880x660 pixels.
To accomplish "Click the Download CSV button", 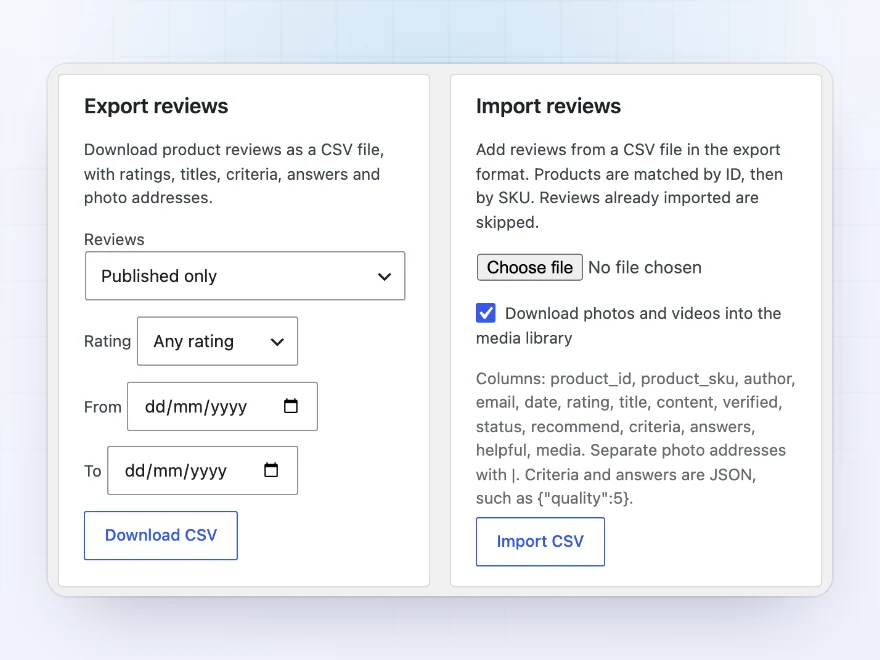I will click(x=161, y=535).
